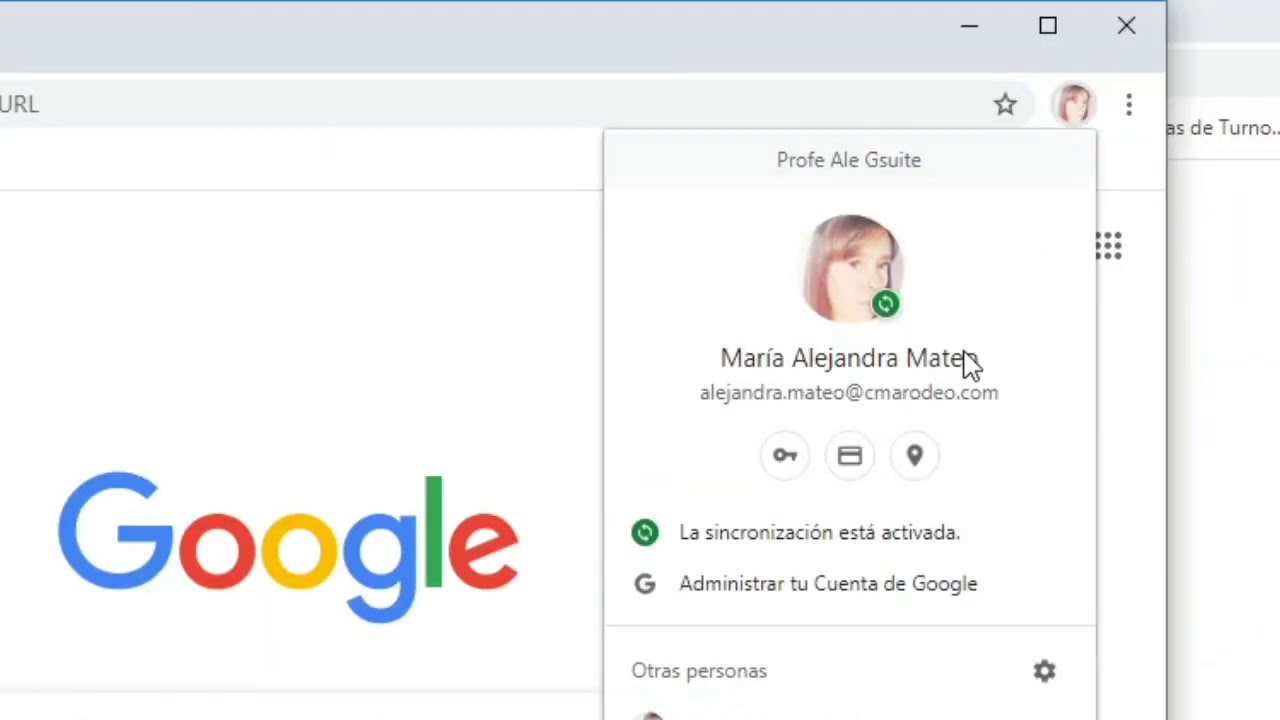
Task: Open payment methods card icon
Action: [x=850, y=456]
